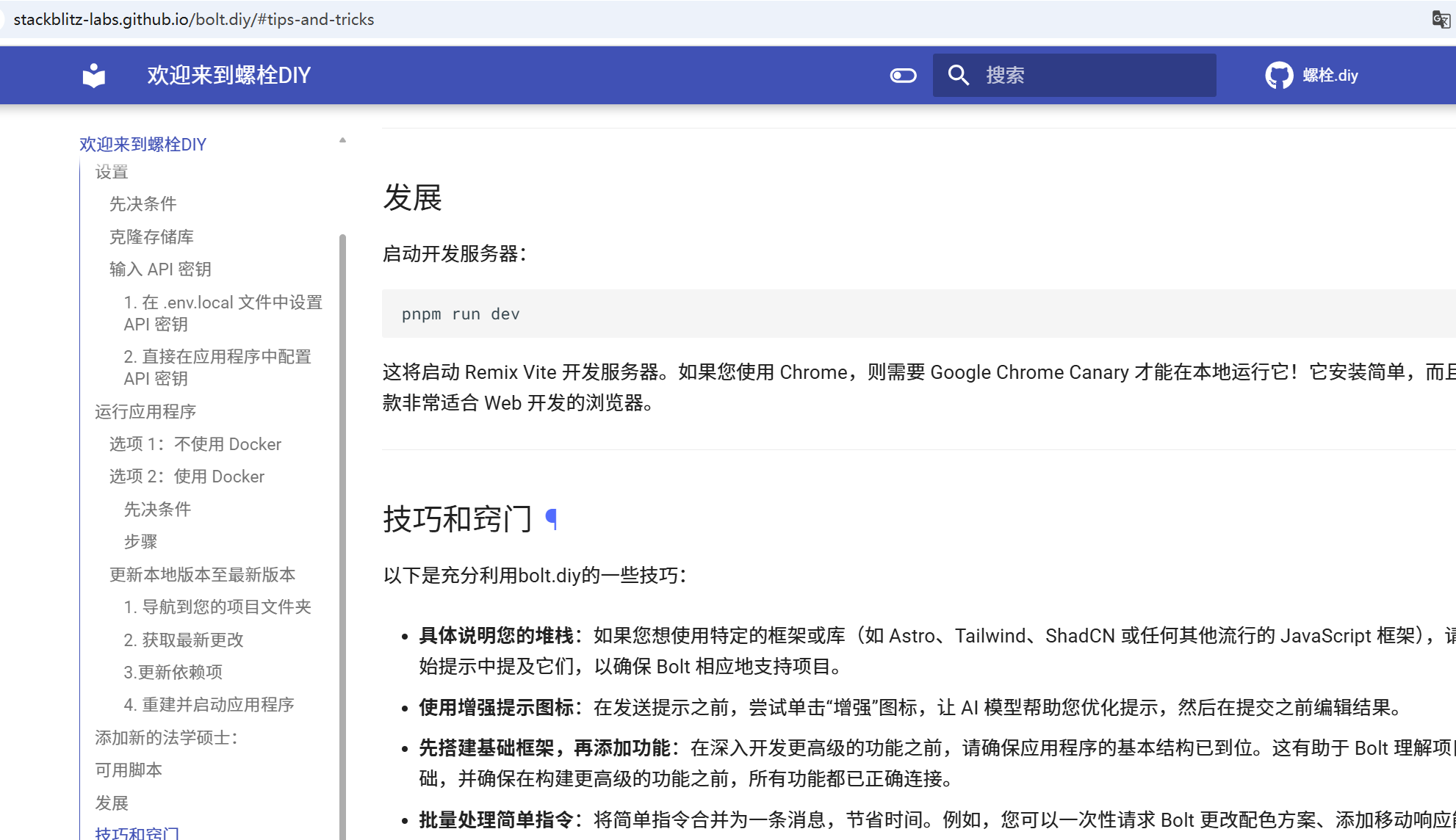Go to 先决条件 under Docker option
The height and width of the screenshot is (840, 1456).
coord(157,509)
